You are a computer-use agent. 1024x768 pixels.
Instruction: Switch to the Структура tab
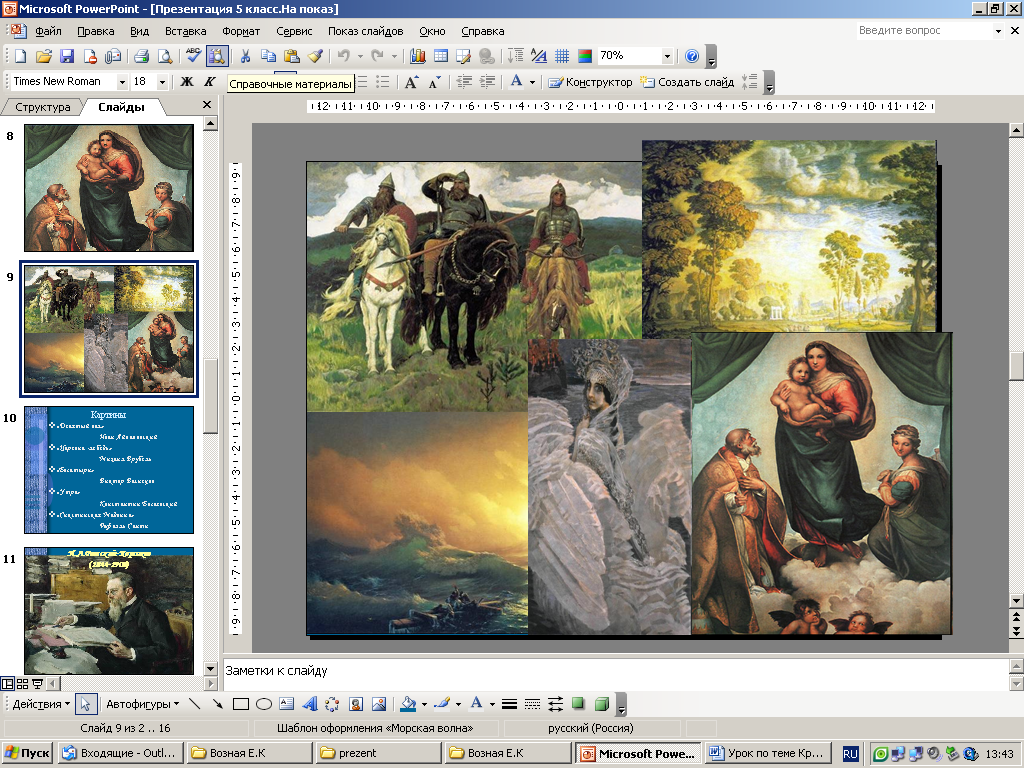pyautogui.click(x=42, y=107)
